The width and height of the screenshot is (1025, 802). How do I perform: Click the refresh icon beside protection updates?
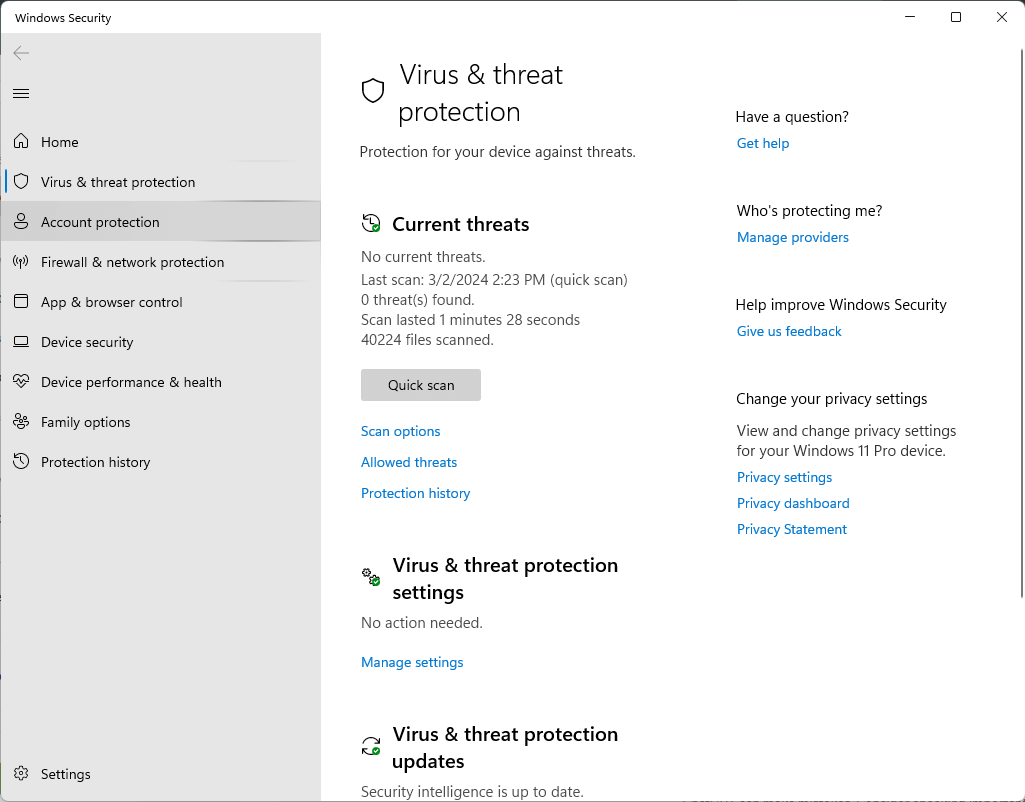coord(371,746)
